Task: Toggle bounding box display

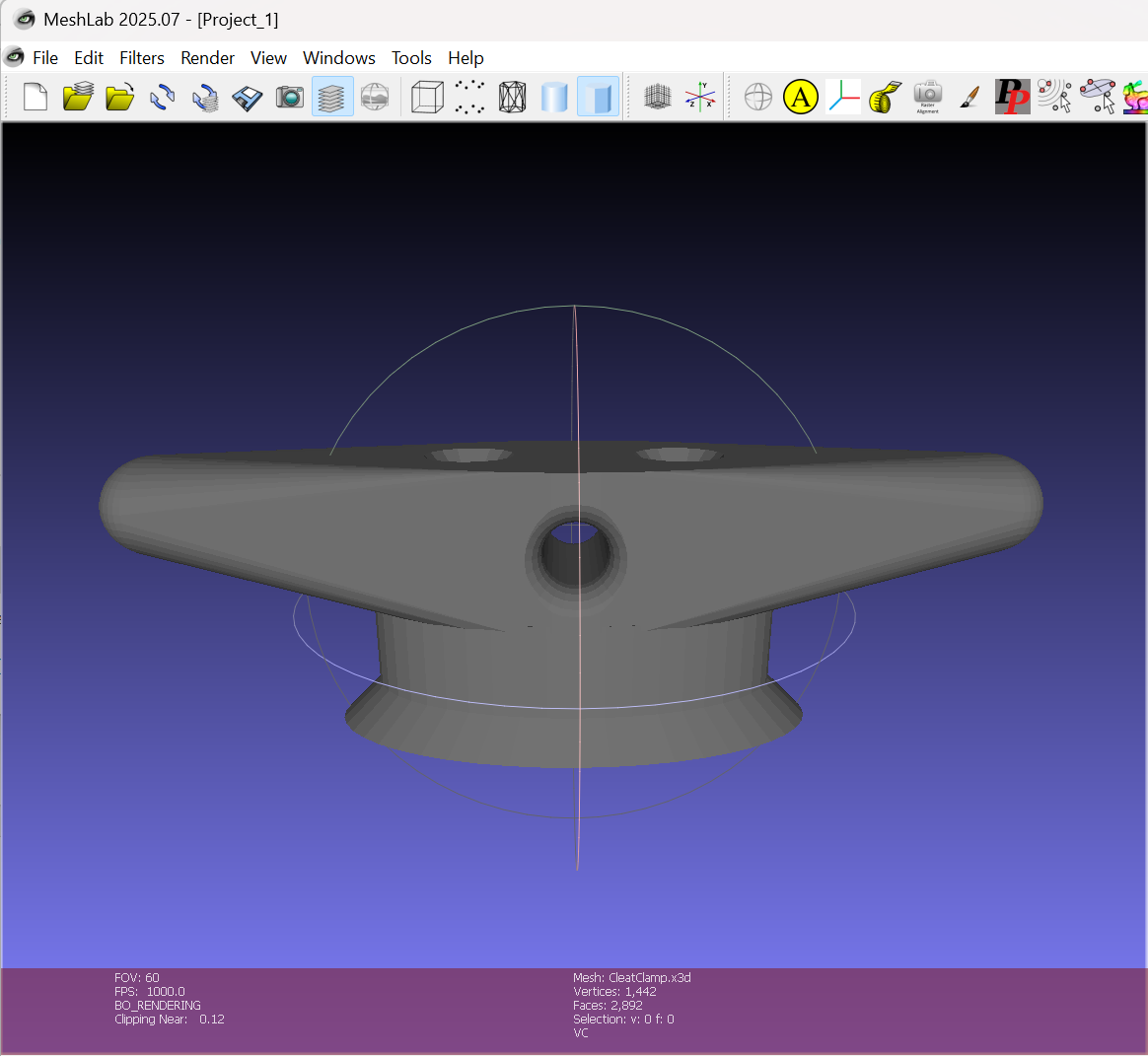Action: [x=427, y=97]
